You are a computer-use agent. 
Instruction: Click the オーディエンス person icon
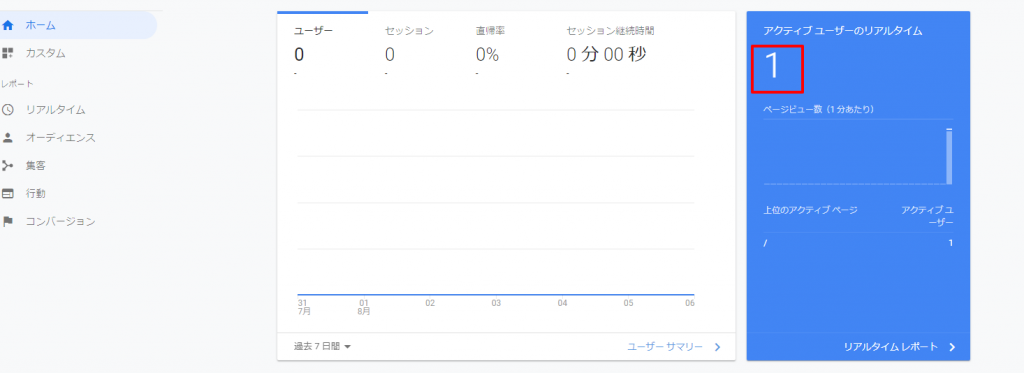point(8,138)
